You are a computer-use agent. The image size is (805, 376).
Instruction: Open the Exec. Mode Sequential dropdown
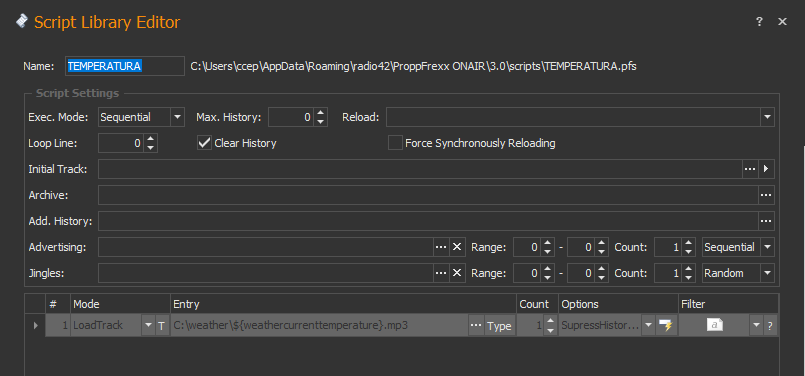coord(177,117)
